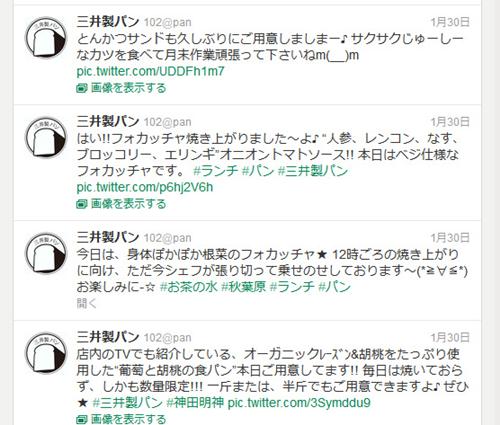
Task: Click the image icon under pic.twitter.com/p6hj2V6h
Action: click(82, 204)
